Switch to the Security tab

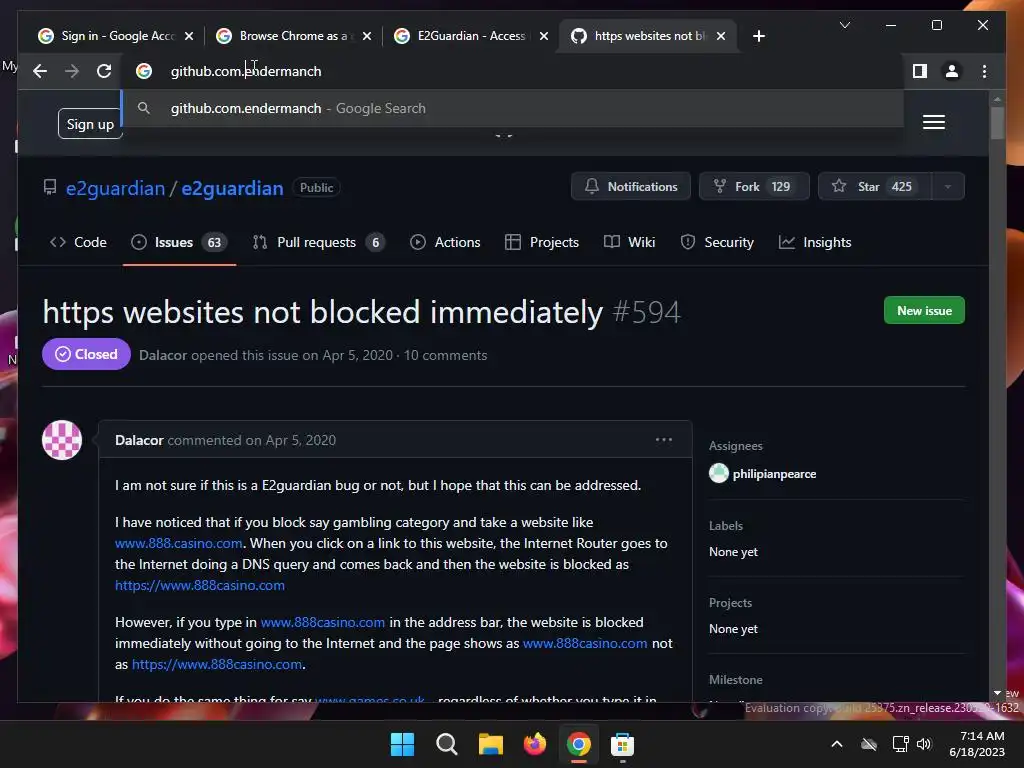coord(717,242)
